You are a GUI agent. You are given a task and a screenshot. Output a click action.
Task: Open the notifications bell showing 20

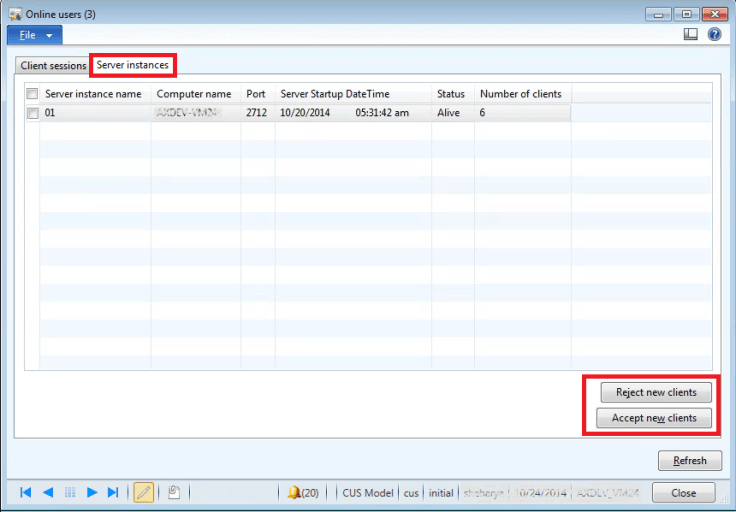(x=303, y=493)
